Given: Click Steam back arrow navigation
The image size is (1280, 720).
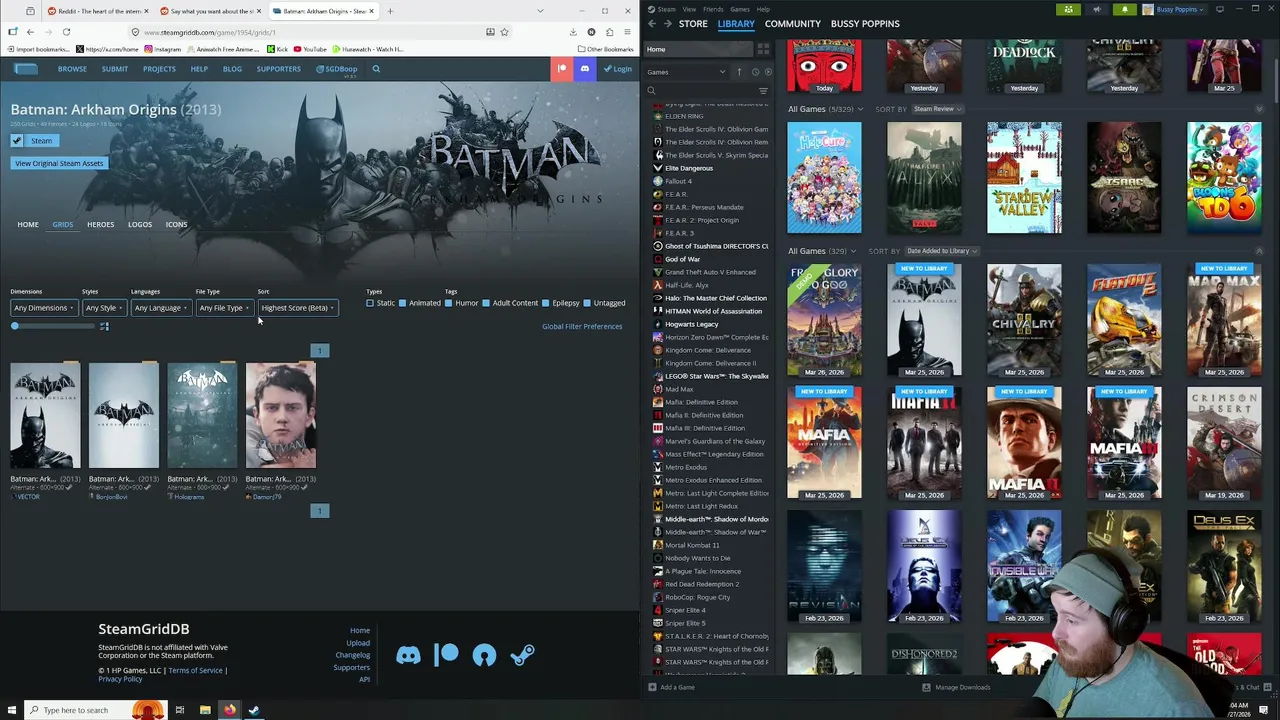Looking at the screenshot, I should (x=652, y=24).
